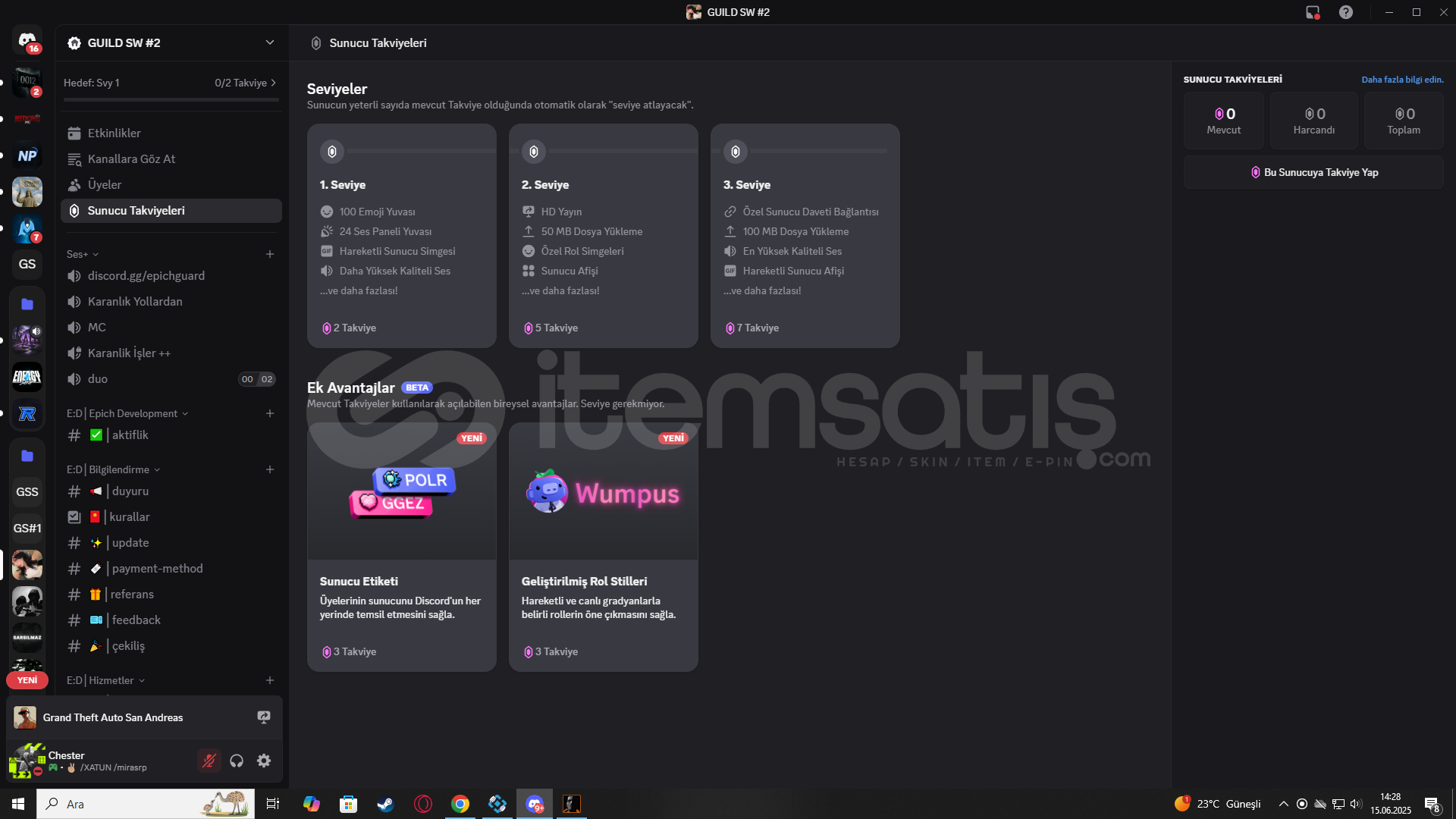The image size is (1456, 819).
Task: Show hidden system tray icons
Action: 1283,804
